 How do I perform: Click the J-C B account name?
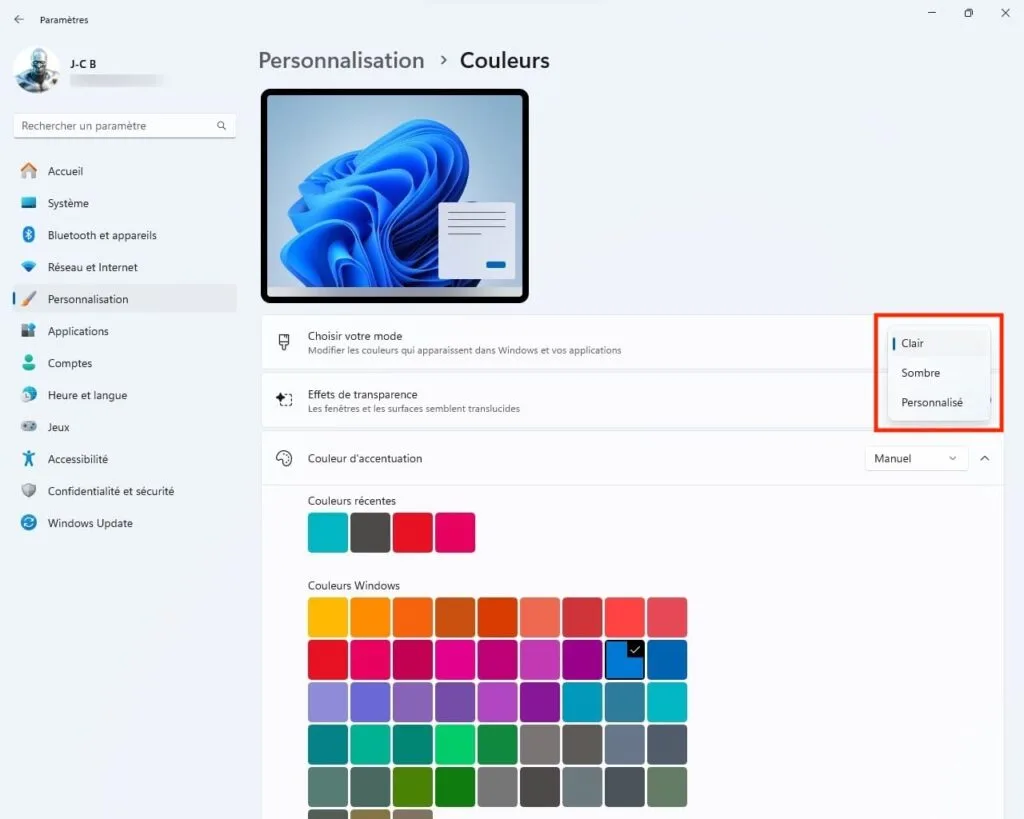coord(83,63)
